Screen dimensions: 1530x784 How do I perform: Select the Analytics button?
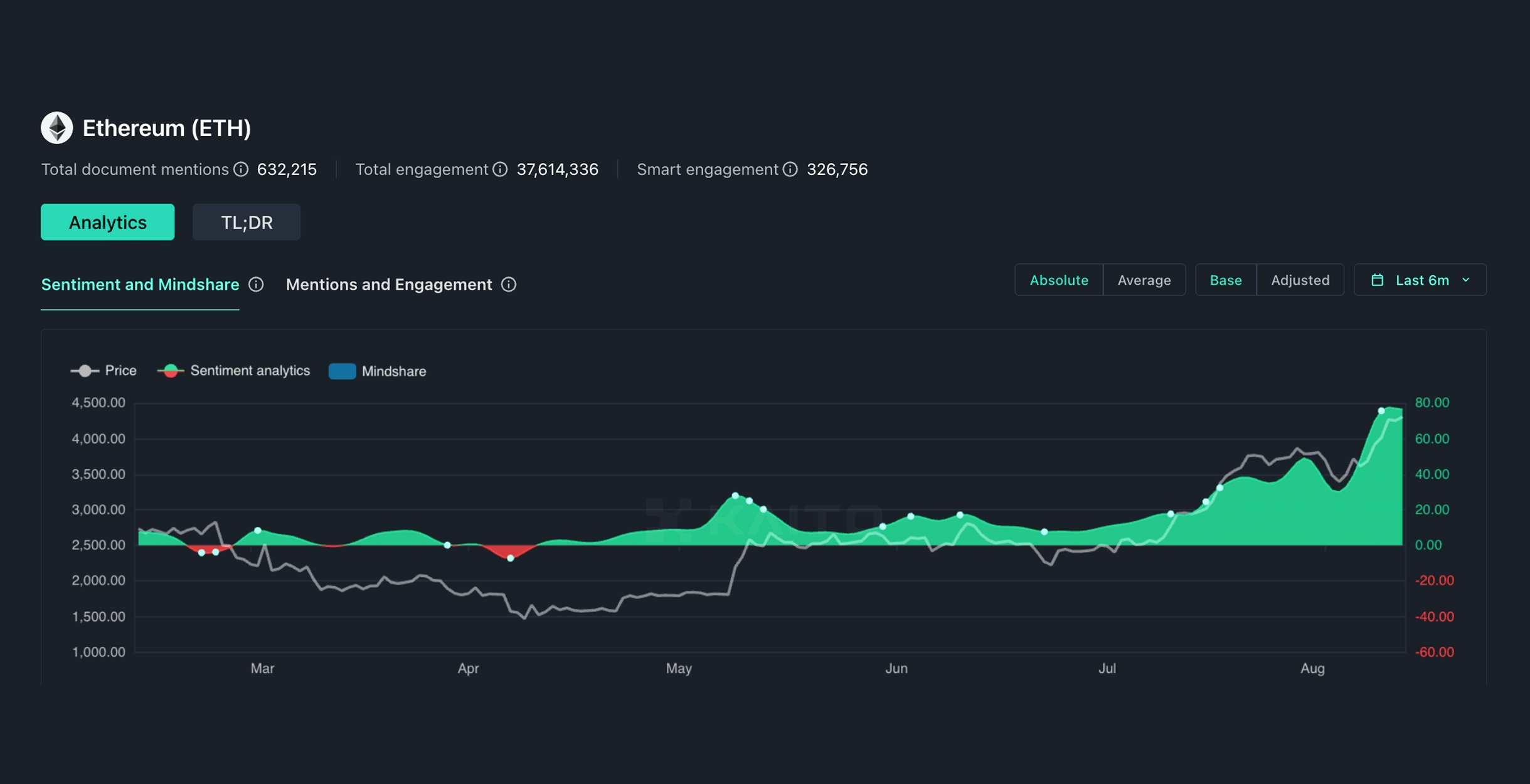[108, 222]
